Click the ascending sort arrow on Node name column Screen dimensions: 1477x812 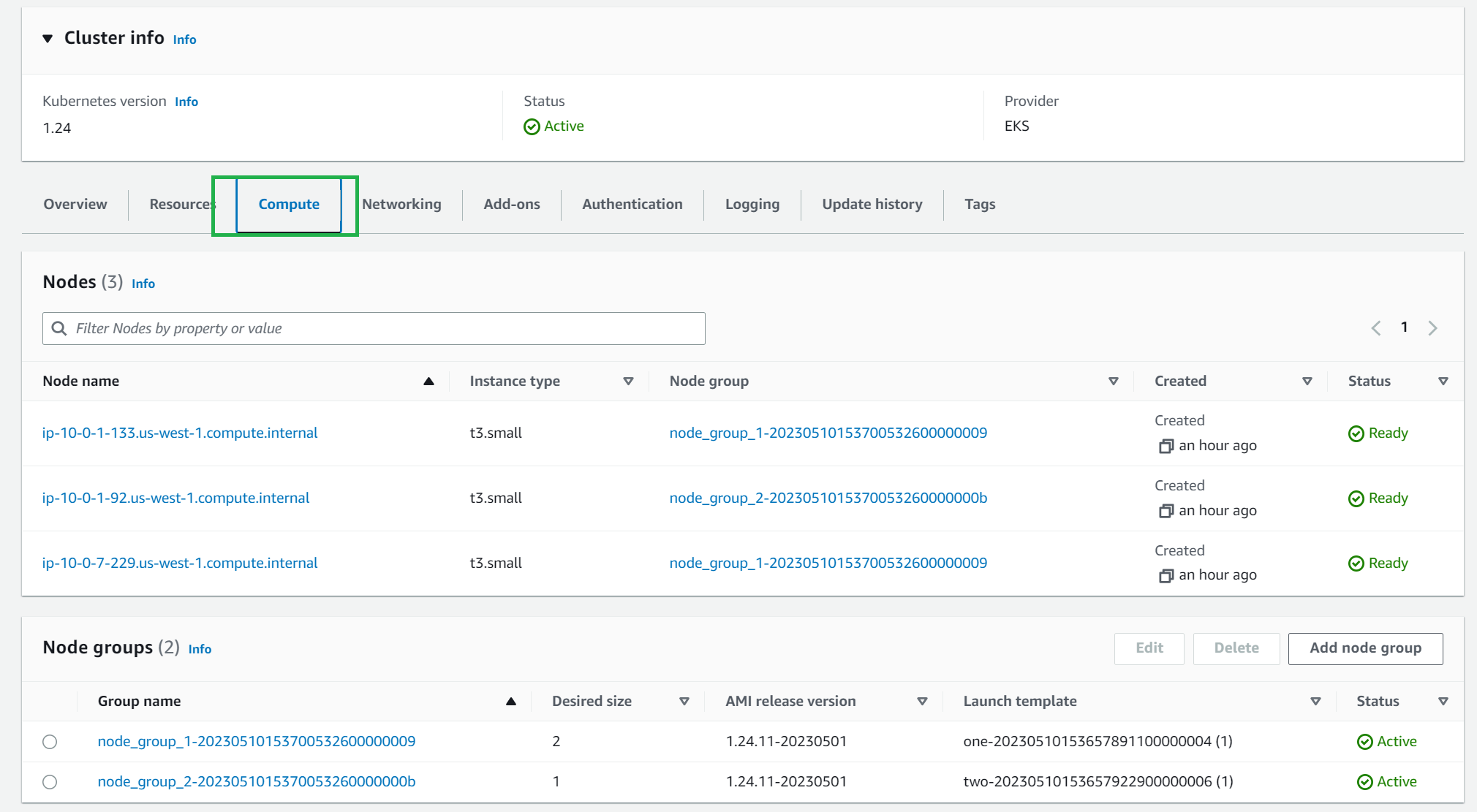[429, 381]
